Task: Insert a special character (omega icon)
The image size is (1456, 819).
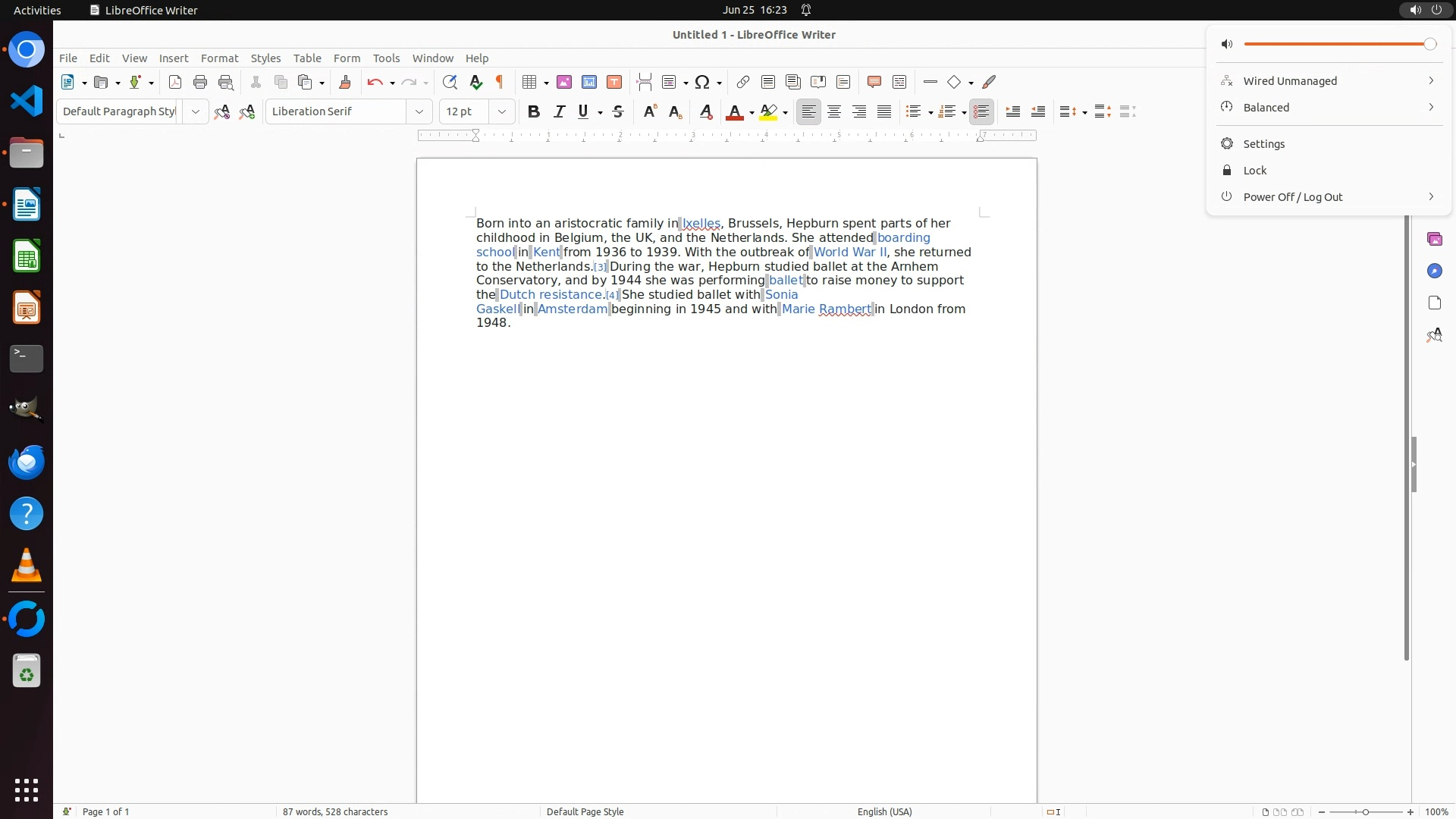Action: (702, 82)
